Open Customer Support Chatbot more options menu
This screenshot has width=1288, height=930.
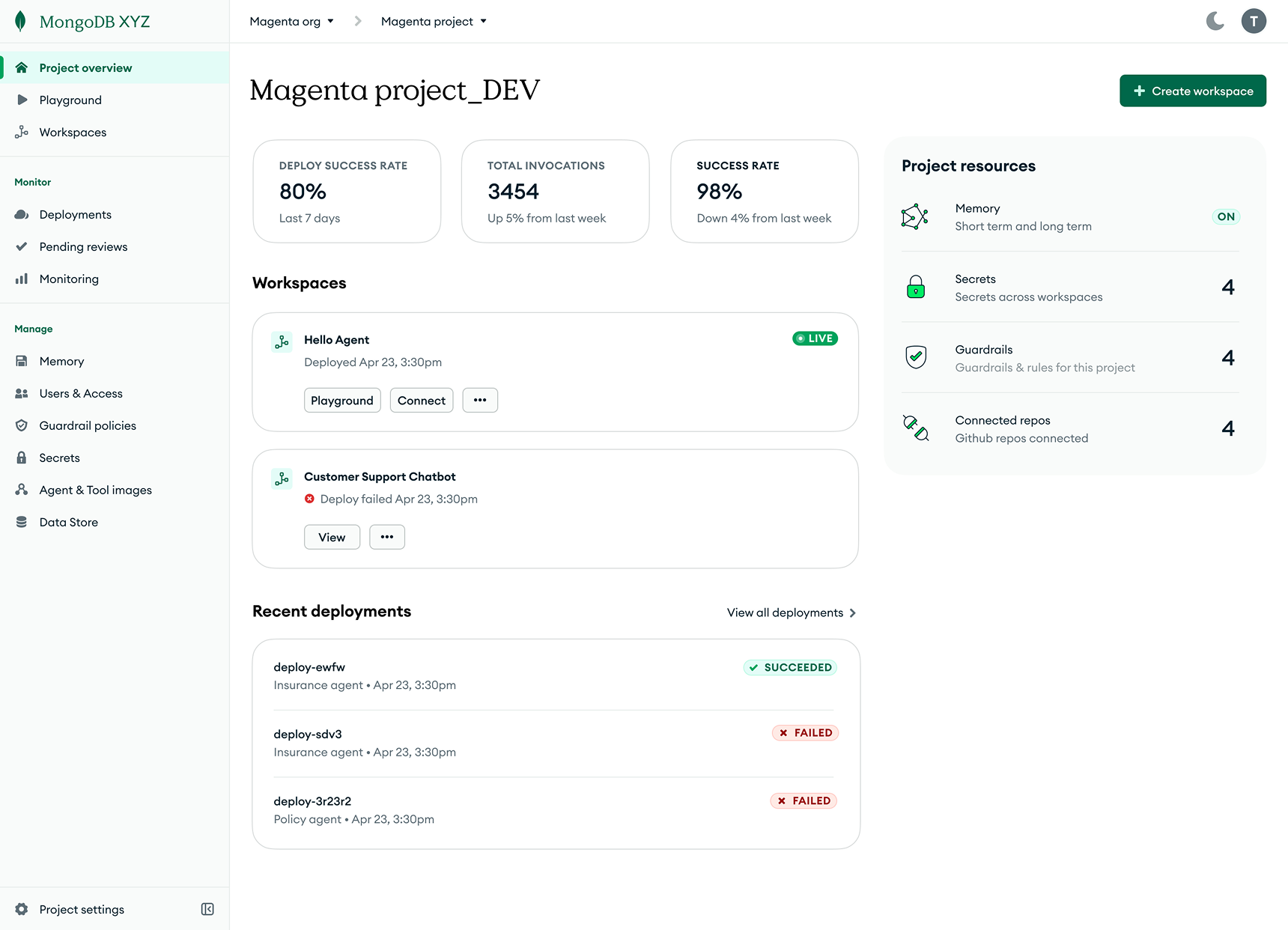click(x=387, y=537)
